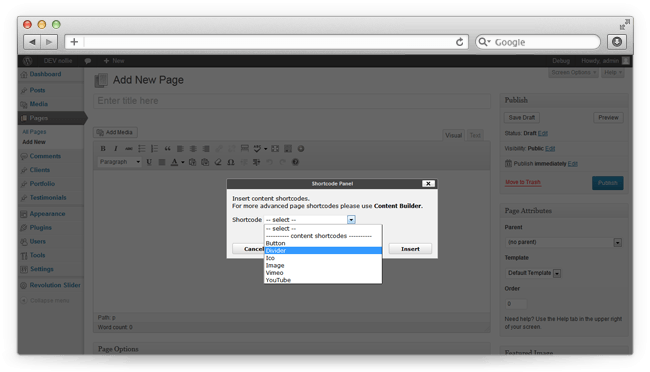Open Portfolio in the sidebar
Image resolution: width=650 pixels, height=372 pixels.
coord(42,184)
